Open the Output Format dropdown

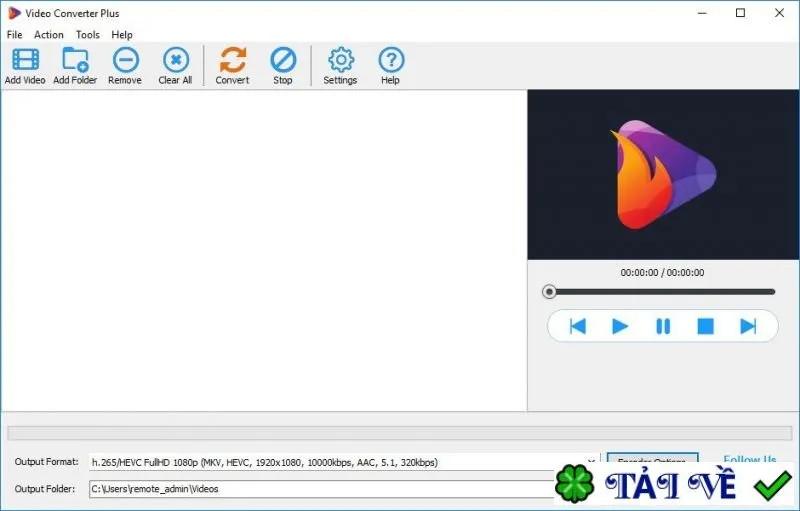(344, 462)
